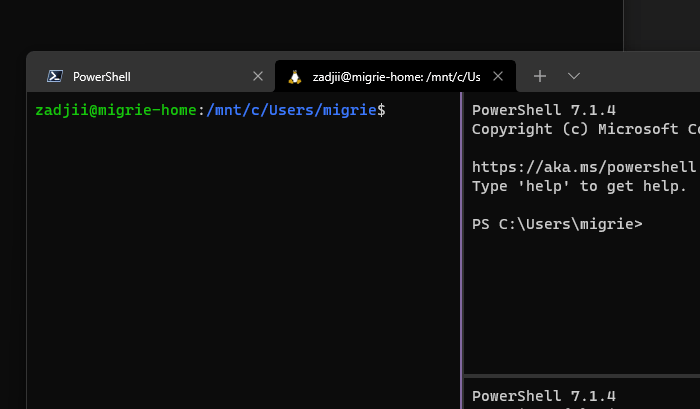Screen dimensions: 700x409
Task: Click the Linux penguin tab icon
Action: (295, 77)
